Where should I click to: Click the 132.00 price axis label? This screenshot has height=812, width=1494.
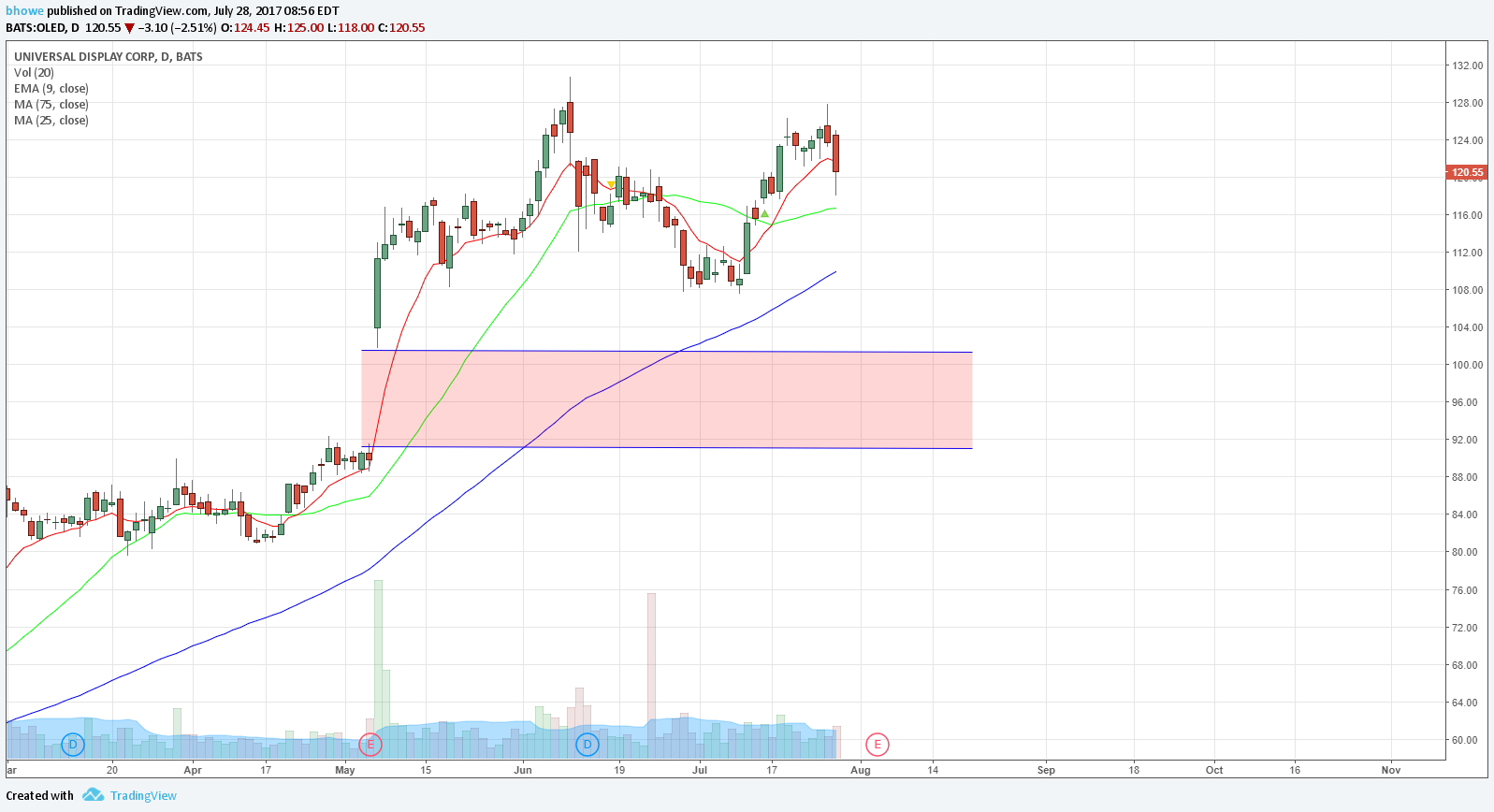(x=1467, y=65)
